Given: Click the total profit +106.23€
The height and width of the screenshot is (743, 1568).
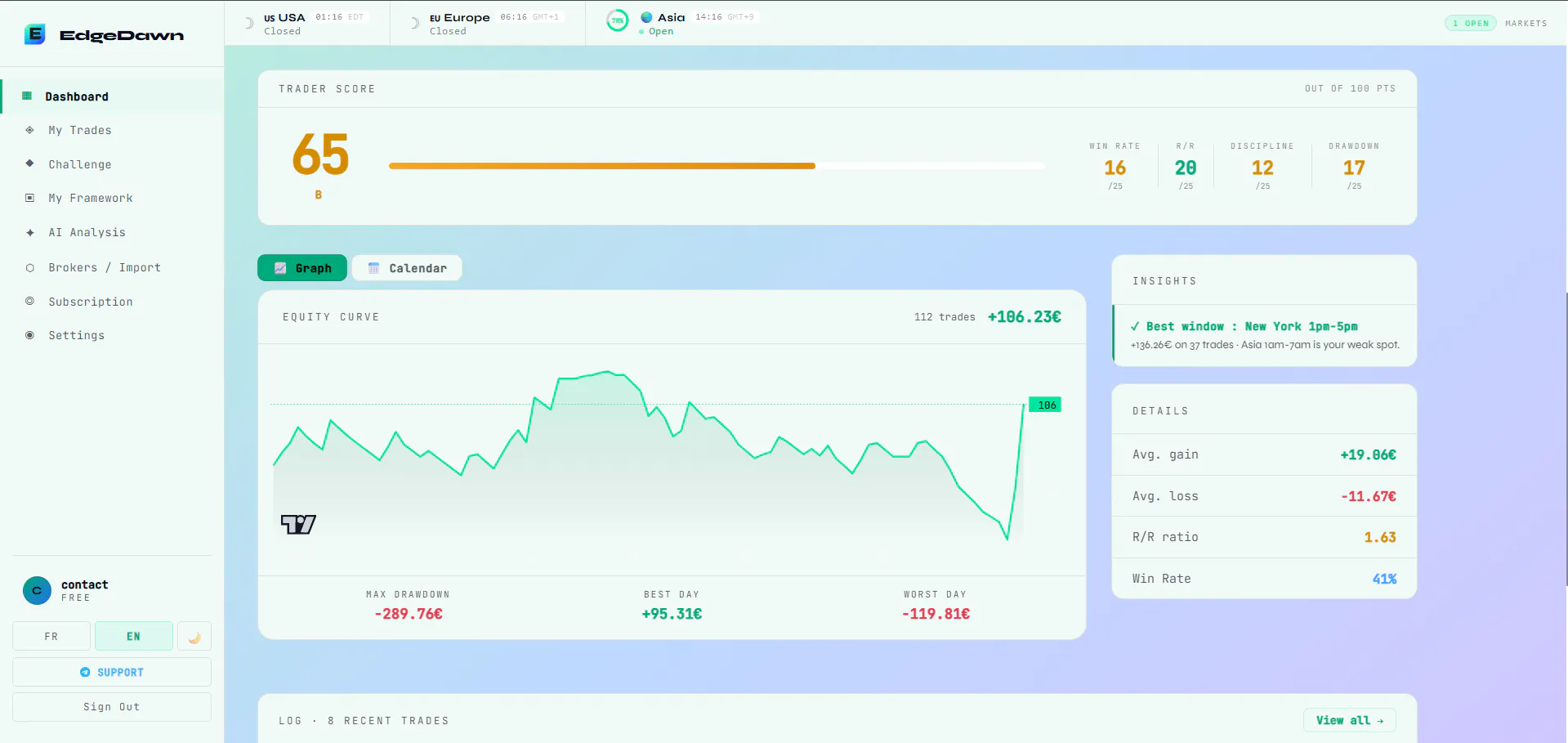Looking at the screenshot, I should [1025, 316].
